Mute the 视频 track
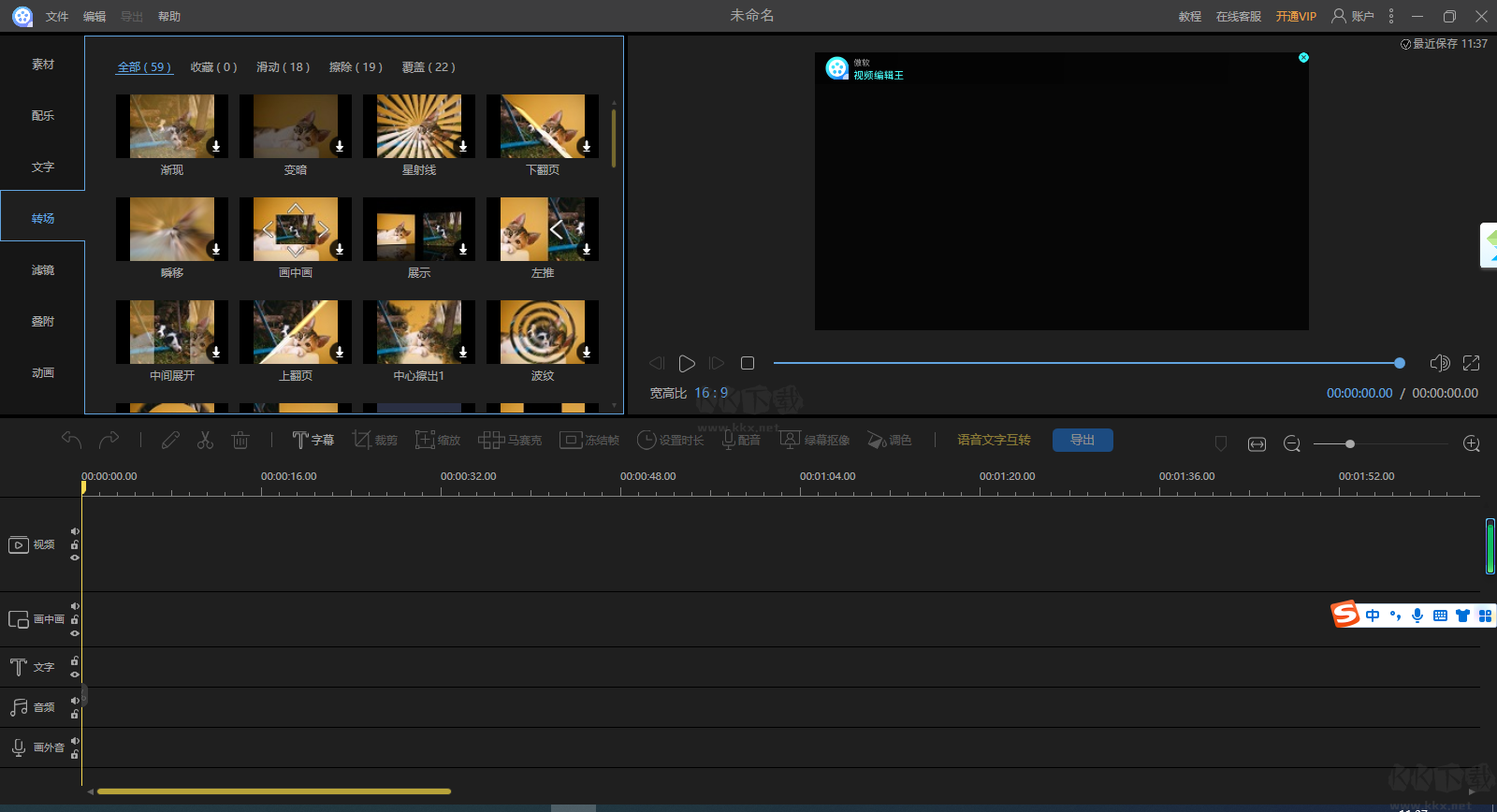 pyautogui.click(x=75, y=531)
